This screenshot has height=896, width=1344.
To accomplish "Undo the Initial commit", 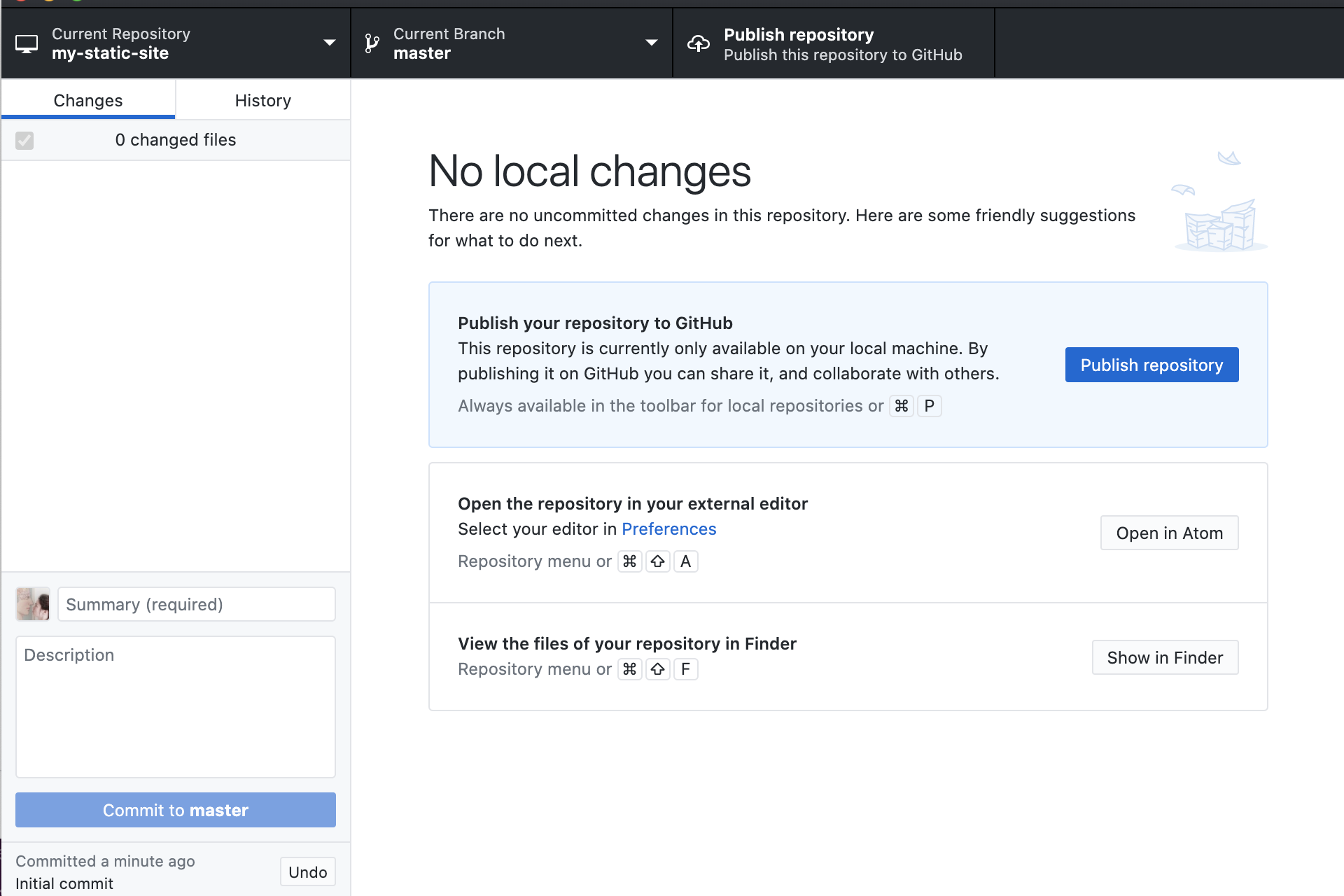I will (x=307, y=872).
